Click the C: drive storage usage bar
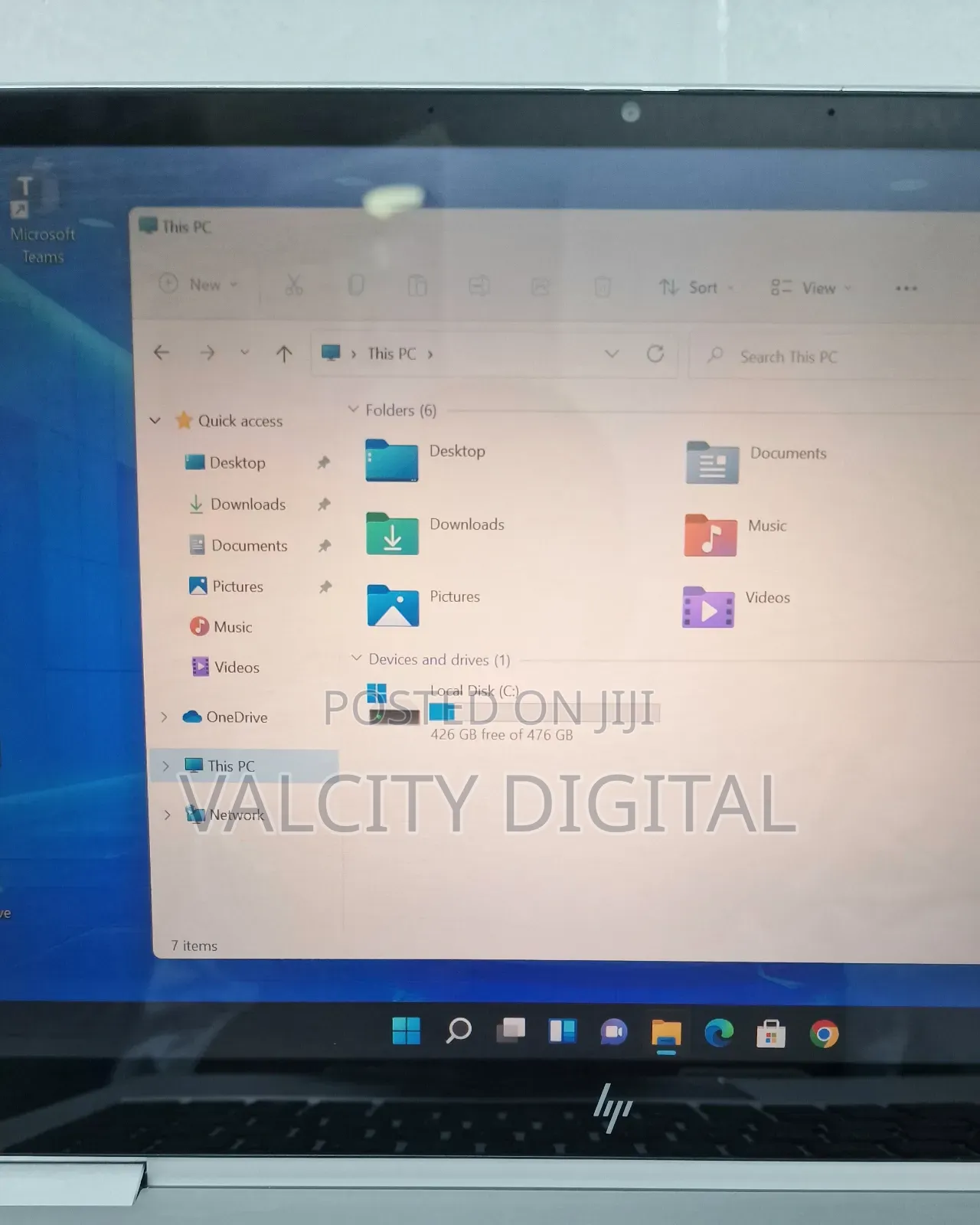This screenshot has height=1225, width=980. 545,713
